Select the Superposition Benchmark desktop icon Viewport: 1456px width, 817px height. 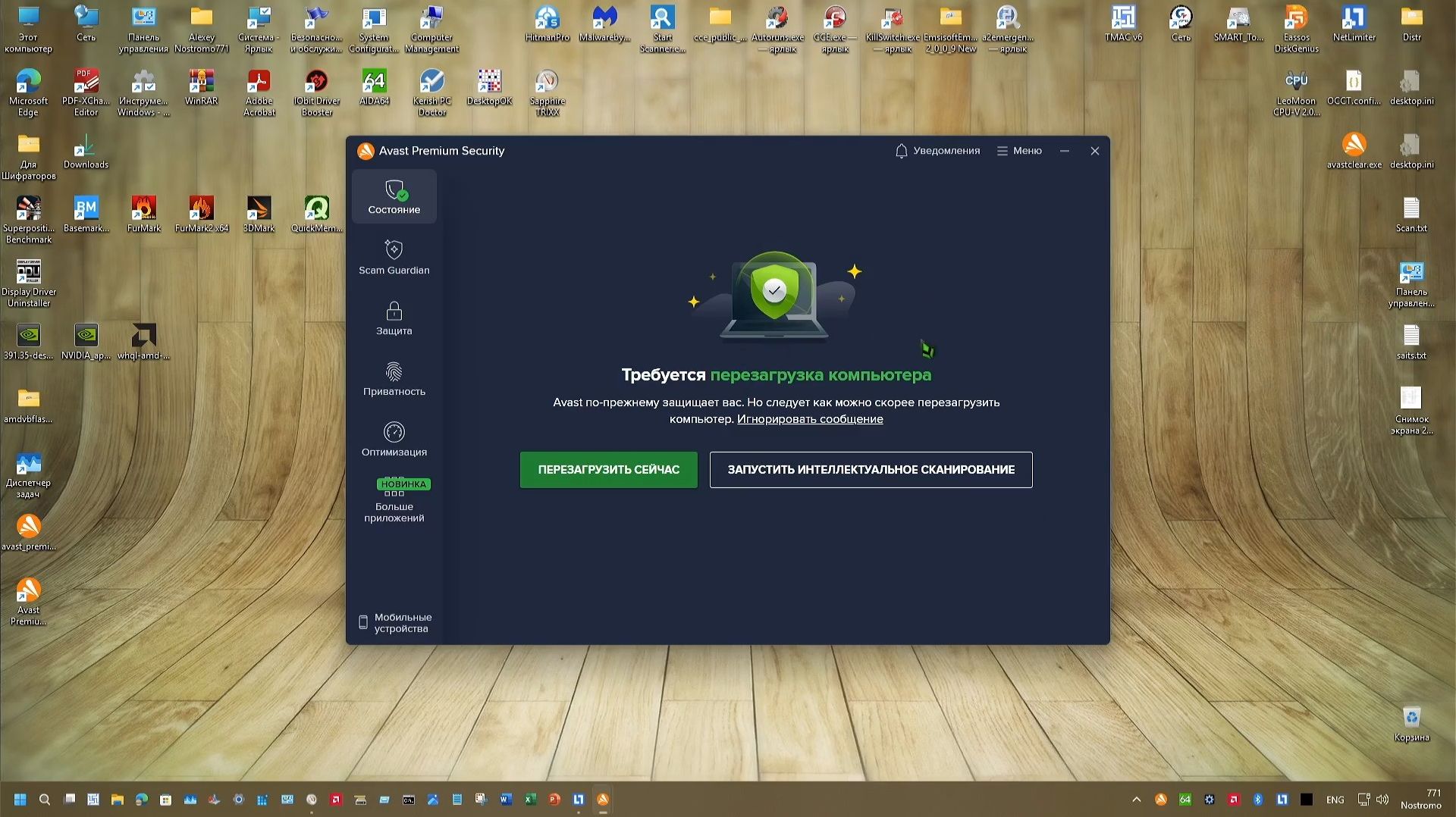[x=28, y=221]
